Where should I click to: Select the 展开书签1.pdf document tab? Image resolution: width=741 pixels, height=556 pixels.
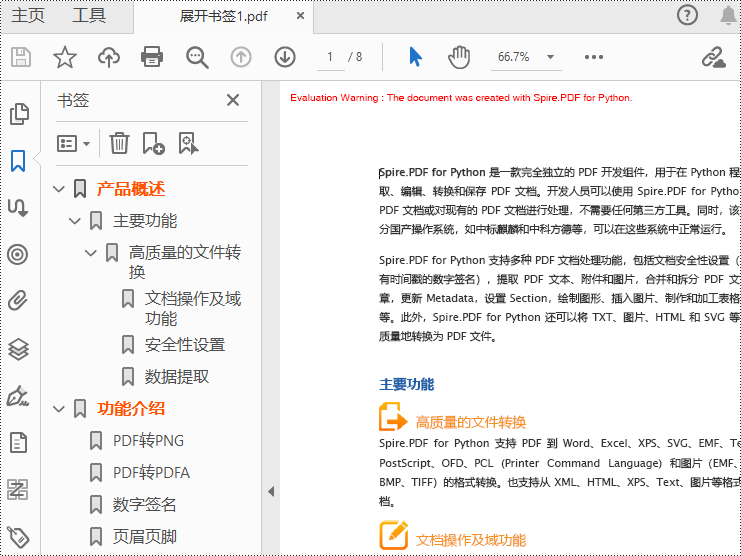pos(224,17)
